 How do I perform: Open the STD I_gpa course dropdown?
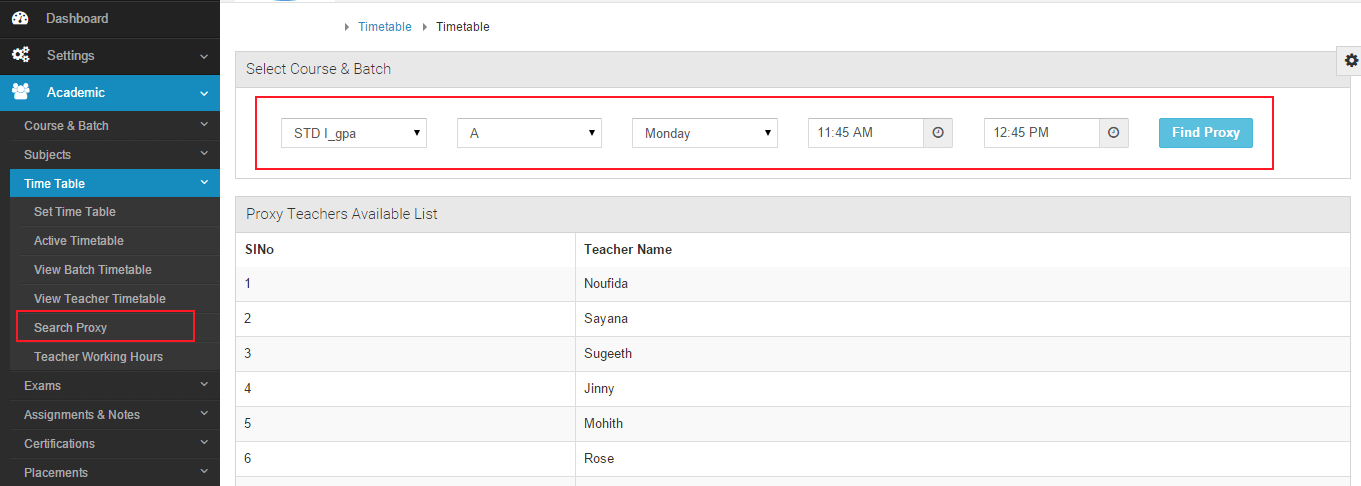pyautogui.click(x=354, y=133)
